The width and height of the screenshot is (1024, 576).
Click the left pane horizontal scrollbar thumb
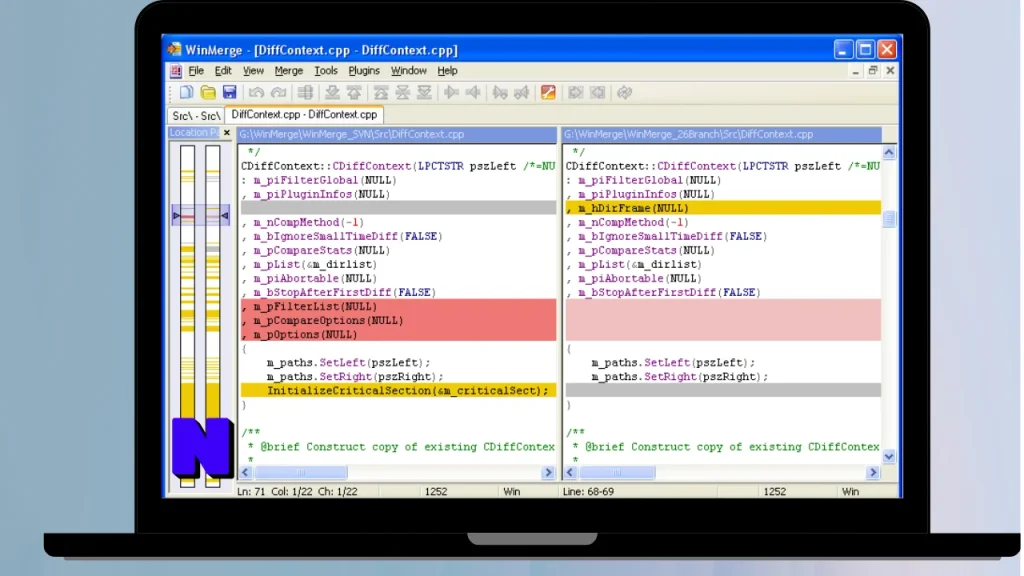point(301,472)
